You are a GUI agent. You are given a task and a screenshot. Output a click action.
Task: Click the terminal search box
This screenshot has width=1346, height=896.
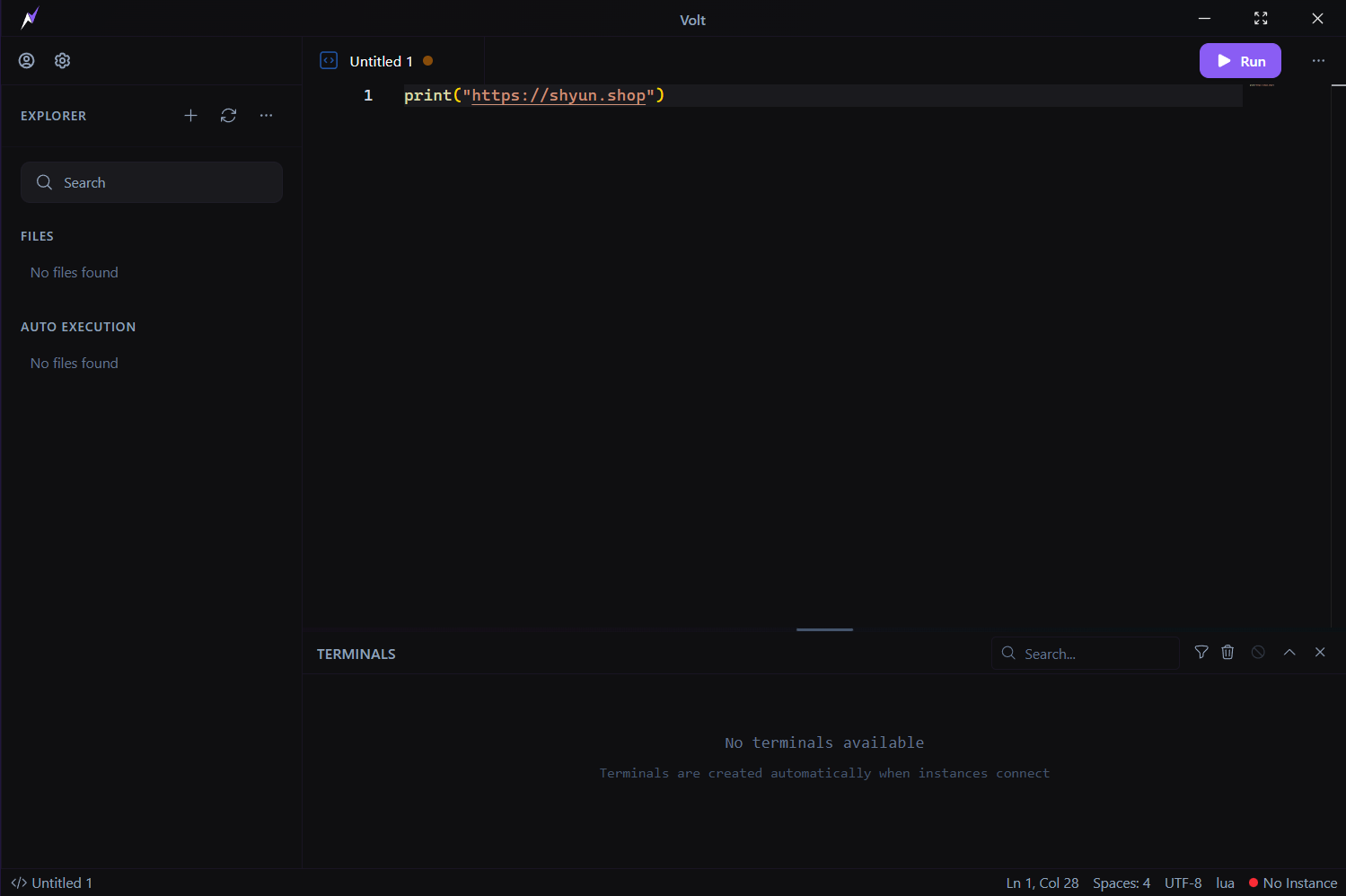(x=1086, y=654)
